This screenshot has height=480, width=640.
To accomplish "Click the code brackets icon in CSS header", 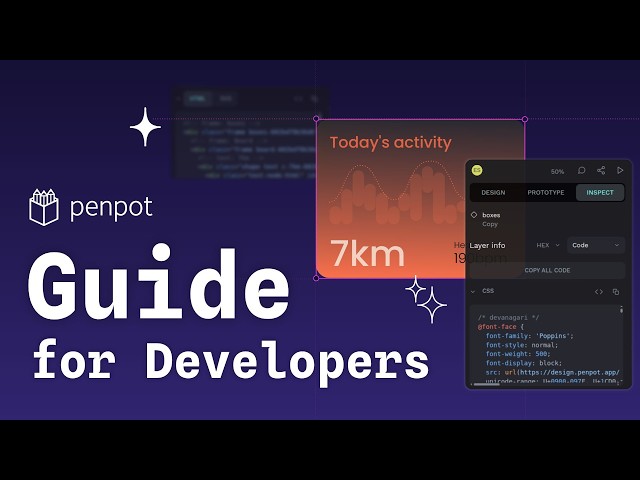I will [x=598, y=291].
